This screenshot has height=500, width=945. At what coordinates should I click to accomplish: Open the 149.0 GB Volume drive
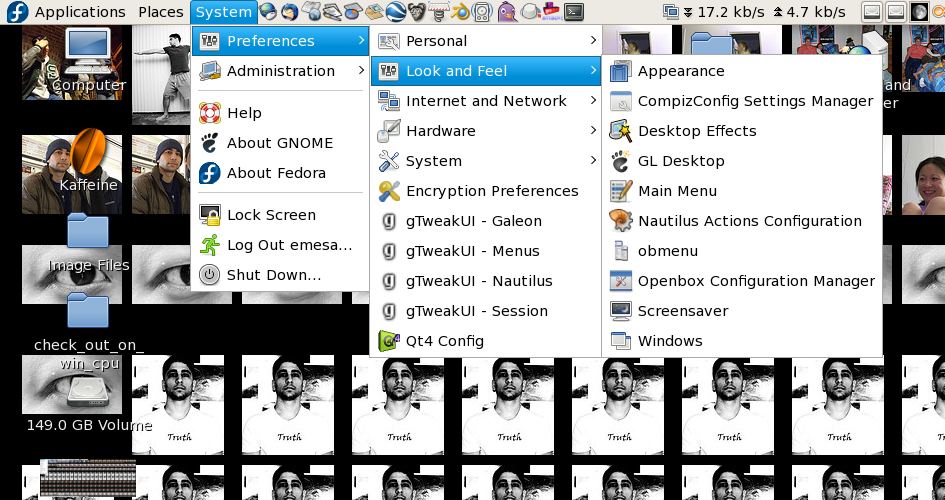pos(89,402)
